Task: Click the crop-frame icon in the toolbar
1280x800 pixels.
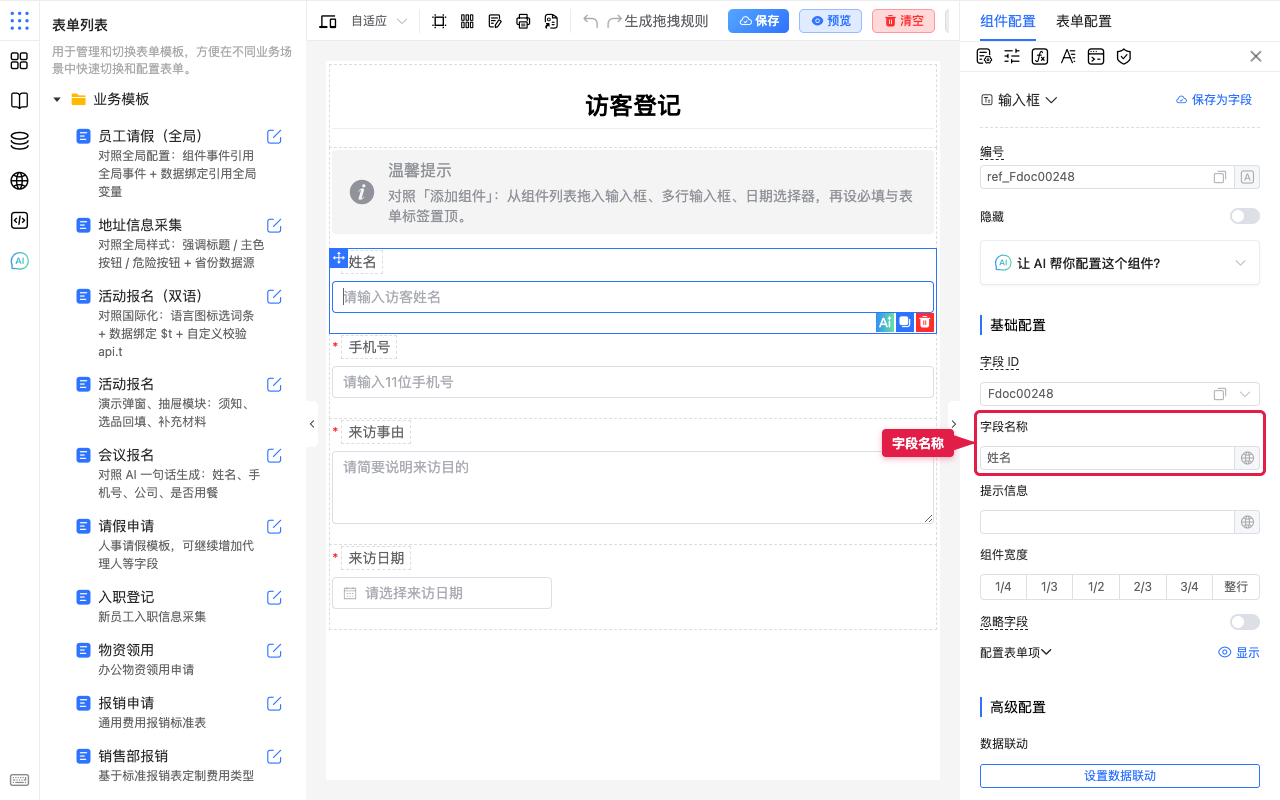Action: tap(439, 21)
